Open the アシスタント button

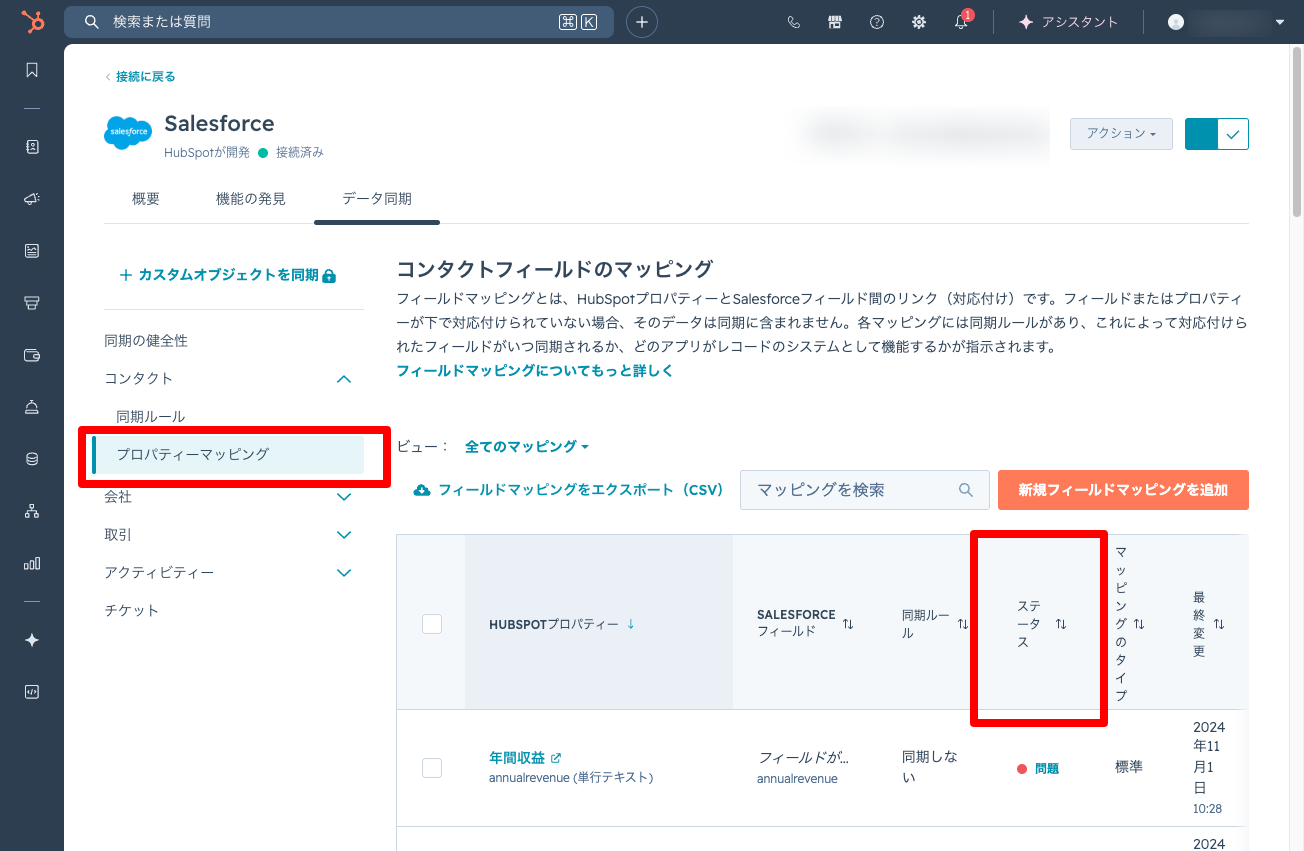coord(1068,22)
